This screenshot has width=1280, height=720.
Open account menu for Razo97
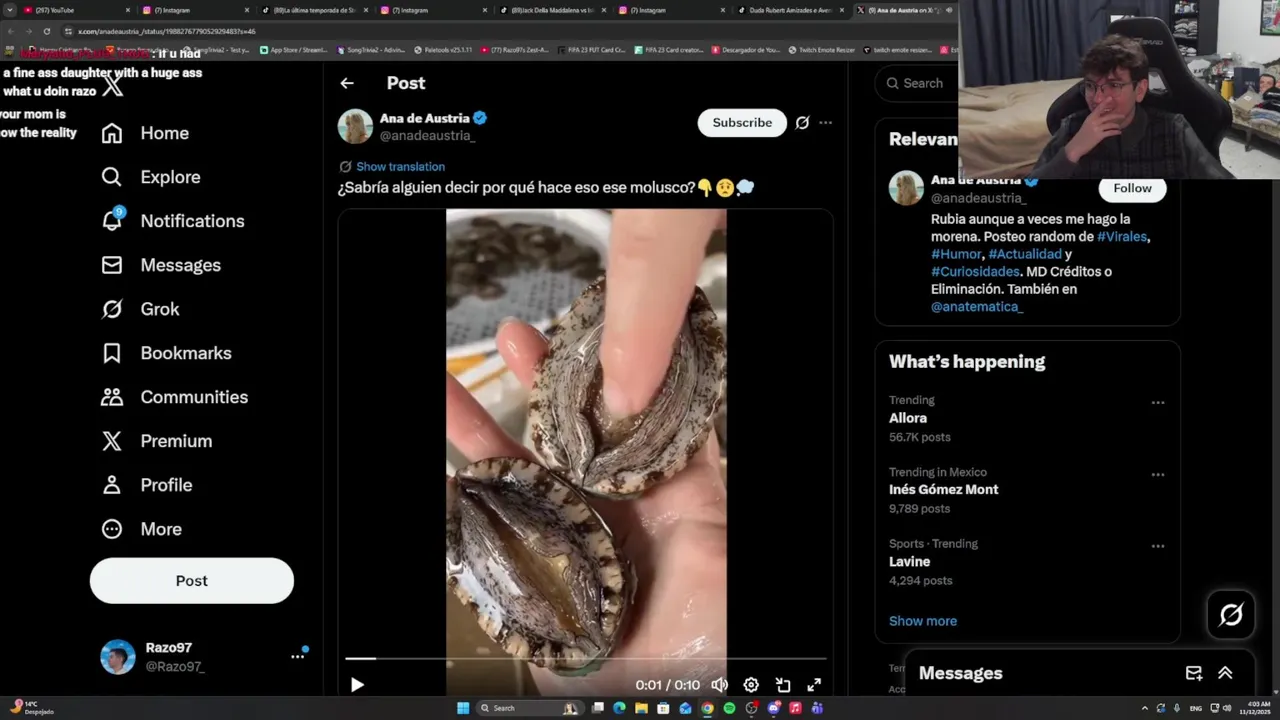pyautogui.click(x=297, y=657)
